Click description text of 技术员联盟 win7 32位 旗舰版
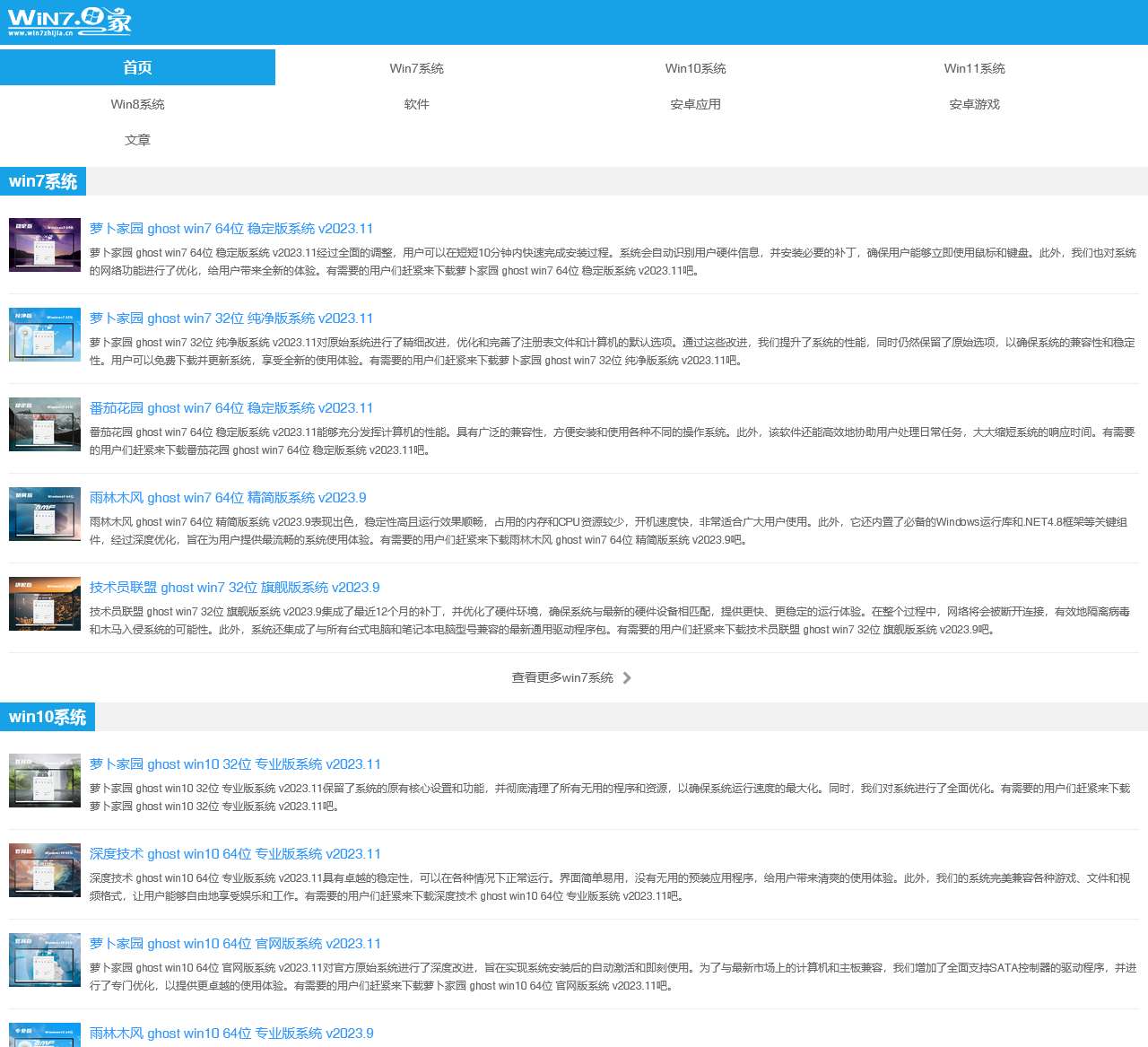 [610, 621]
